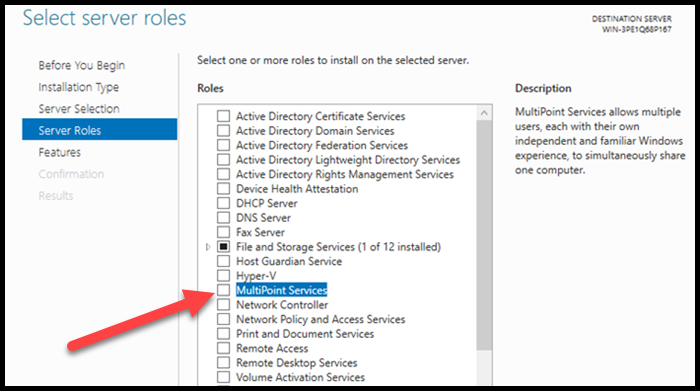
Task: Check the Network Controller checkbox
Action: [223, 305]
